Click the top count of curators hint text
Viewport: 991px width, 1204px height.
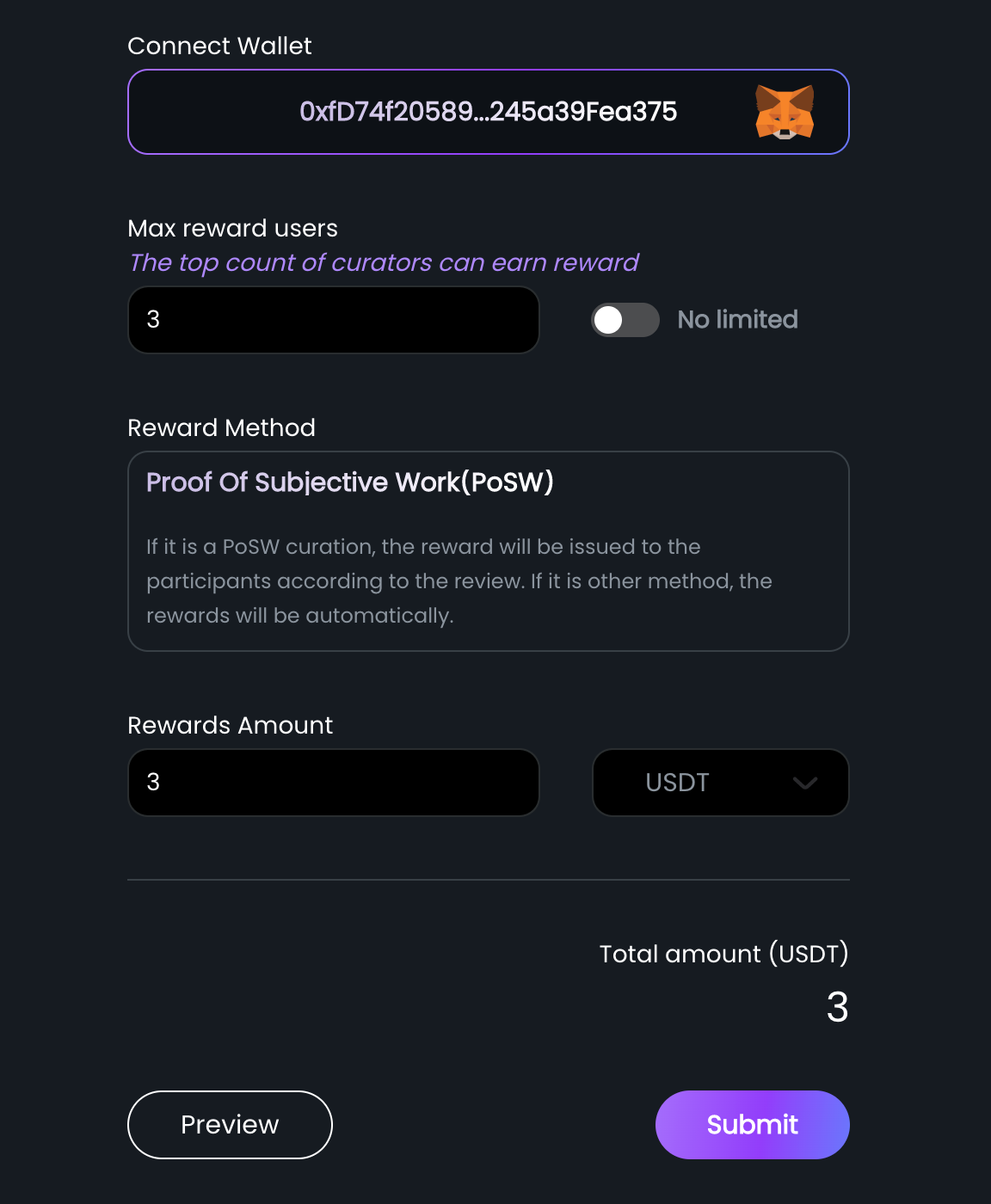coord(384,262)
